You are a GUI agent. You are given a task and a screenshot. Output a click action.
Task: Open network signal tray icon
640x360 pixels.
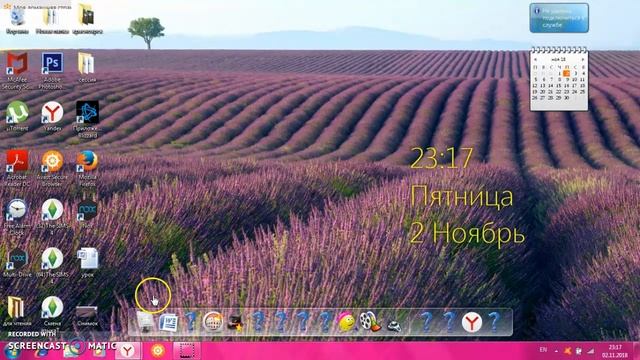point(590,351)
